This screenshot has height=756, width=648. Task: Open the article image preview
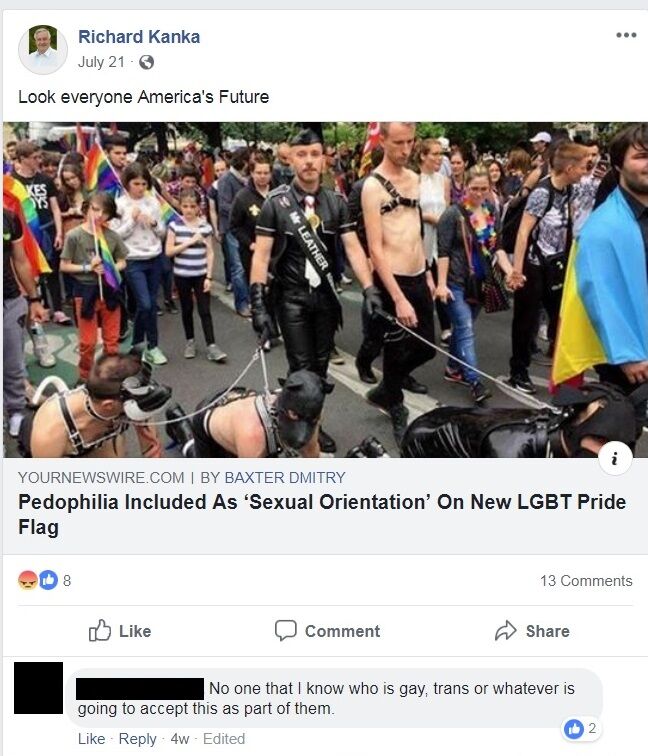[x=325, y=290]
